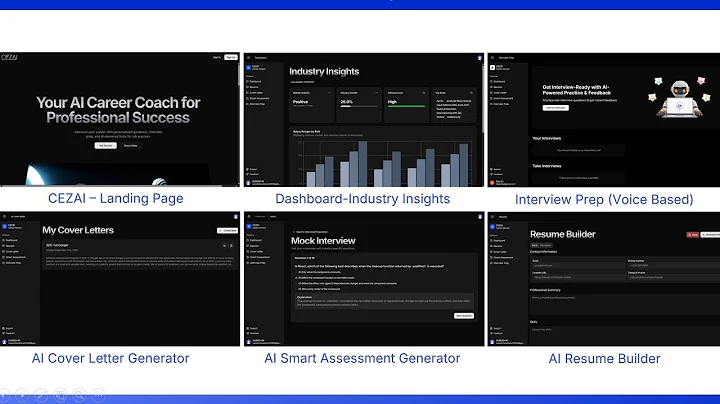Click the Professional Summary text area
Screen dimensions: 720x404
point(625,304)
